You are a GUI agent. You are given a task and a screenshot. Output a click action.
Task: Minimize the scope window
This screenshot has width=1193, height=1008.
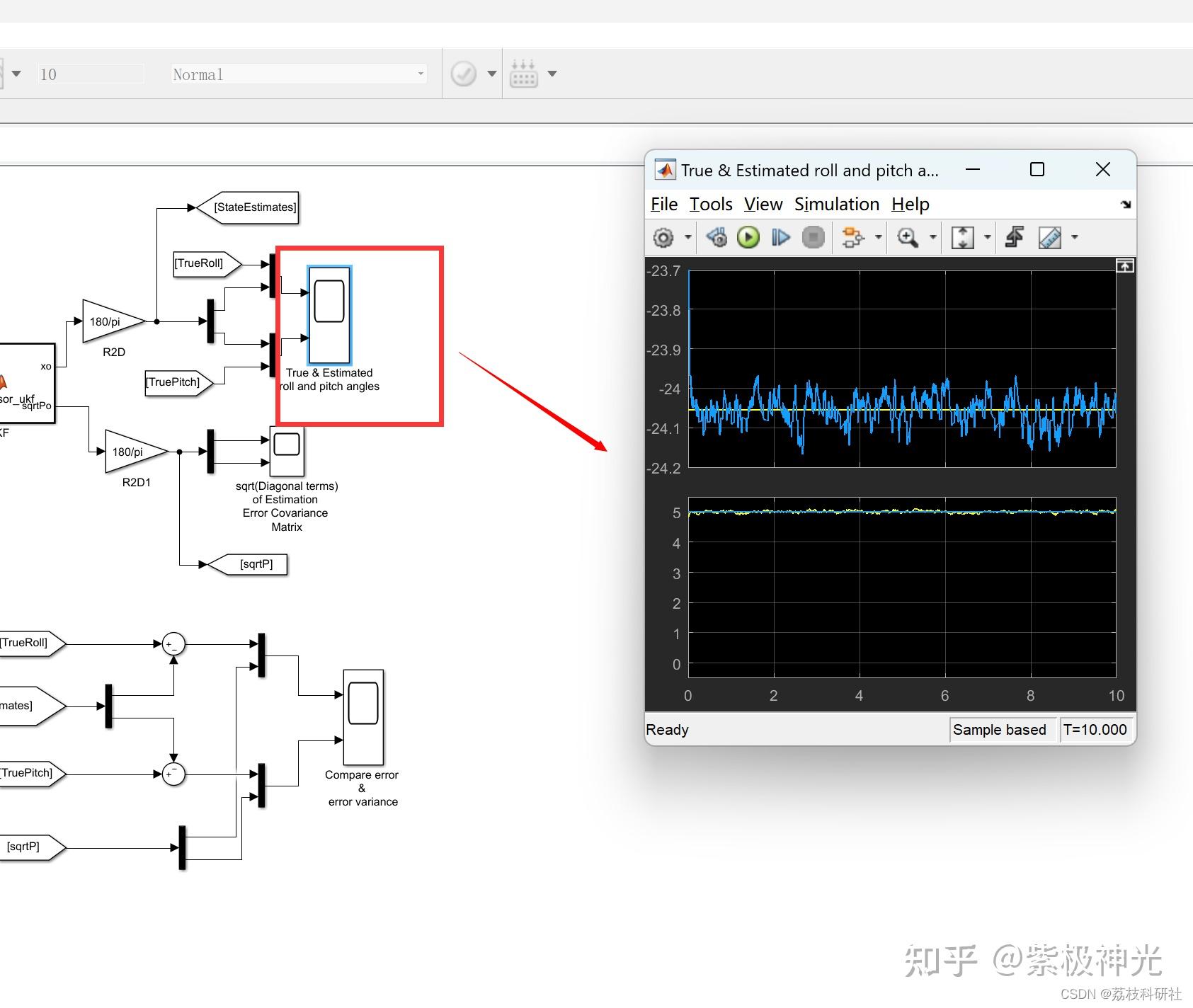point(973,169)
